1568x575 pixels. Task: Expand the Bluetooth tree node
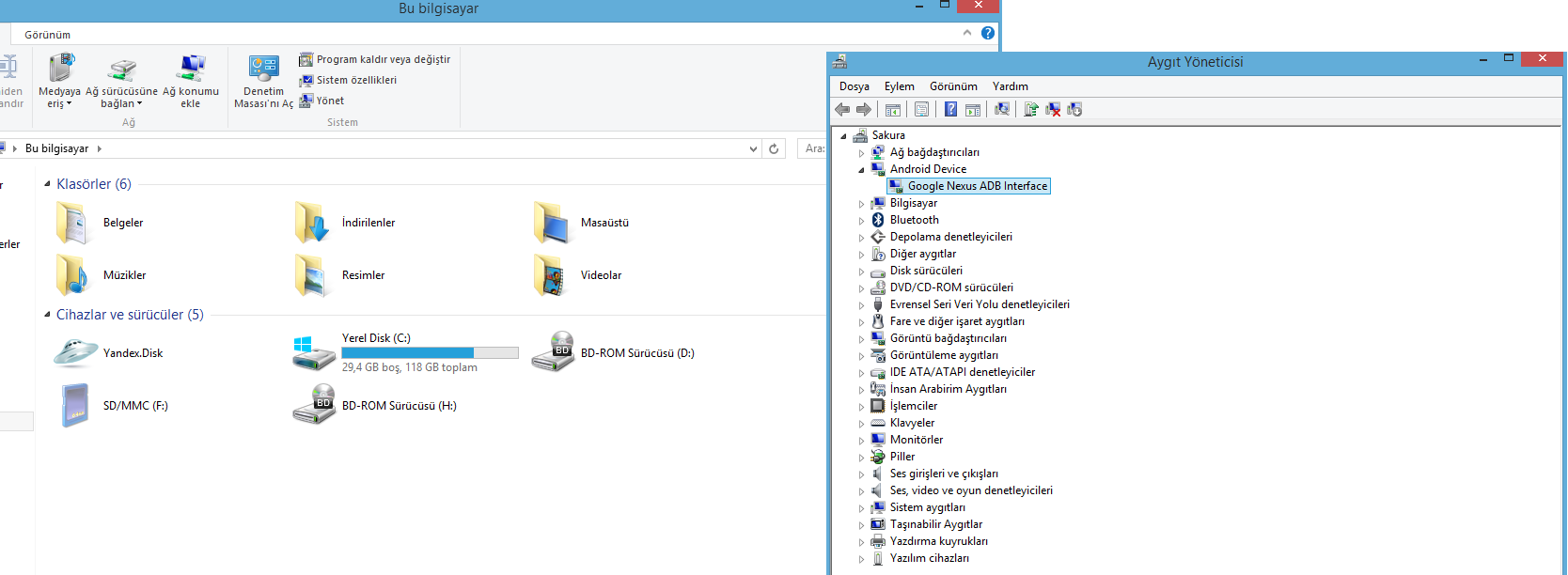861,221
